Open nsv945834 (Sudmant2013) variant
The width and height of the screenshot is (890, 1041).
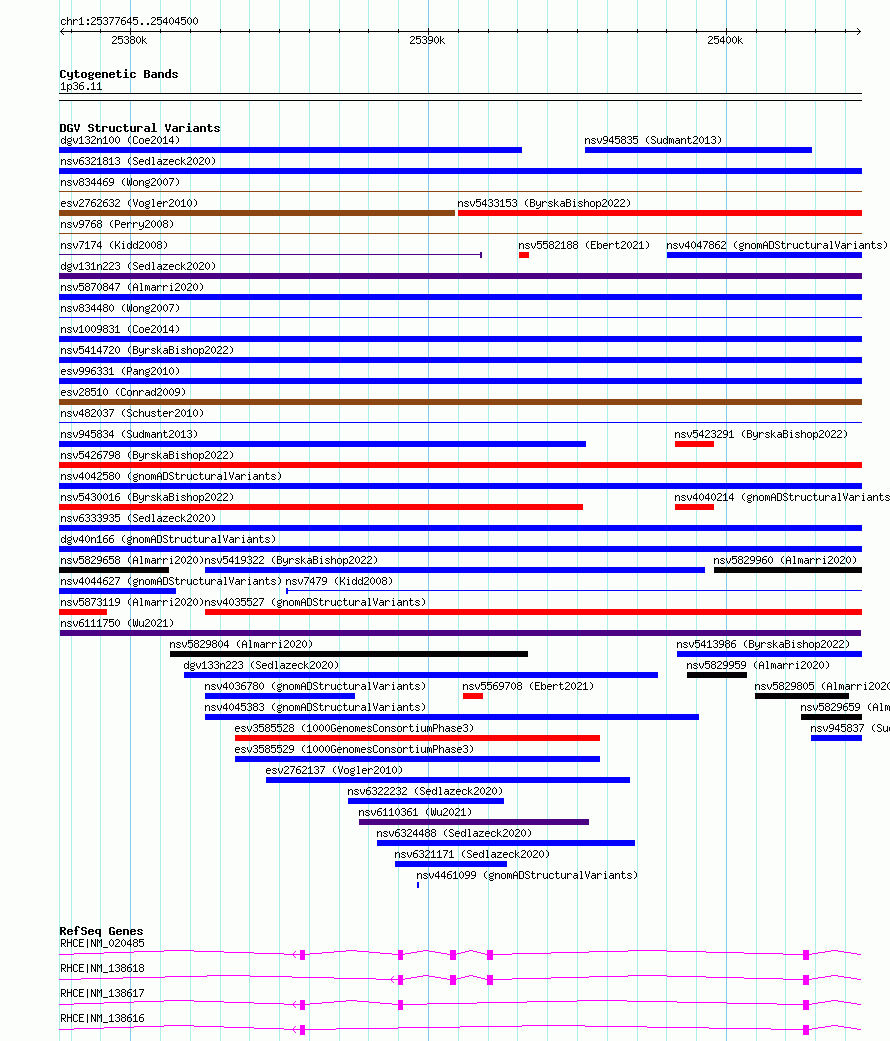pos(323,444)
